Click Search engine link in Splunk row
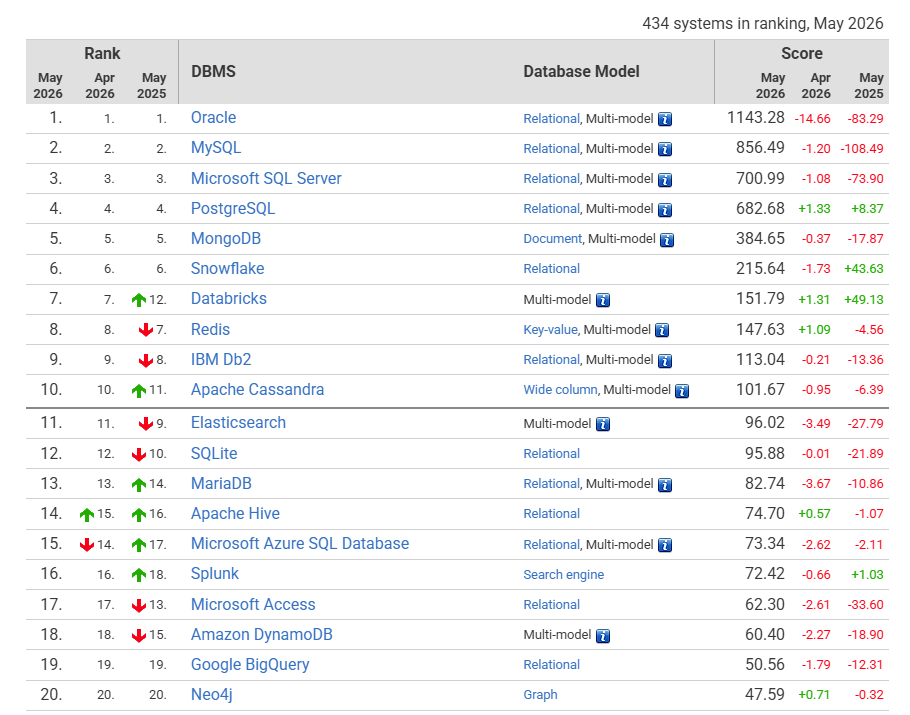Viewport: 910px width, 715px height. point(564,575)
